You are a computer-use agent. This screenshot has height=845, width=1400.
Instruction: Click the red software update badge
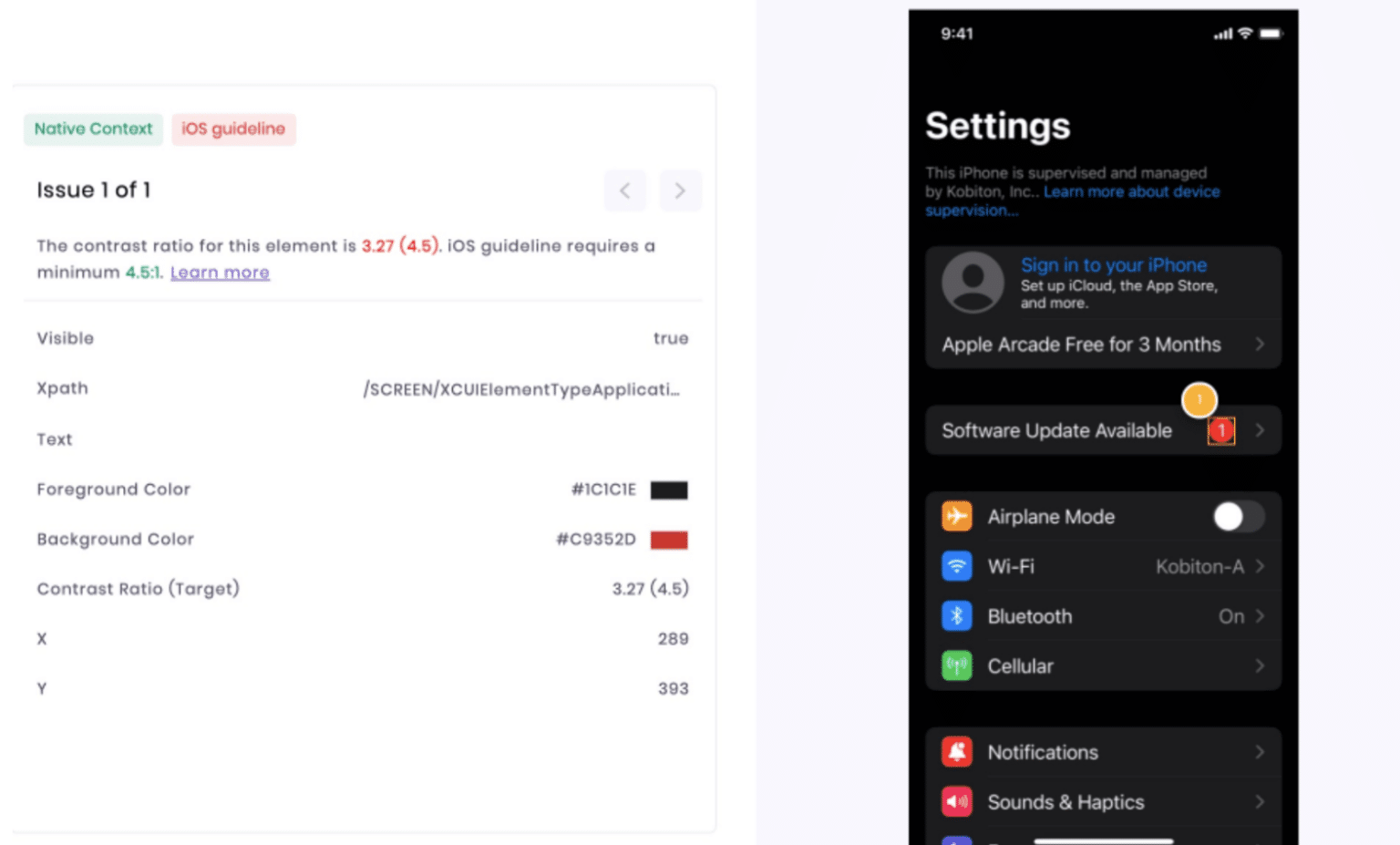[1221, 430]
